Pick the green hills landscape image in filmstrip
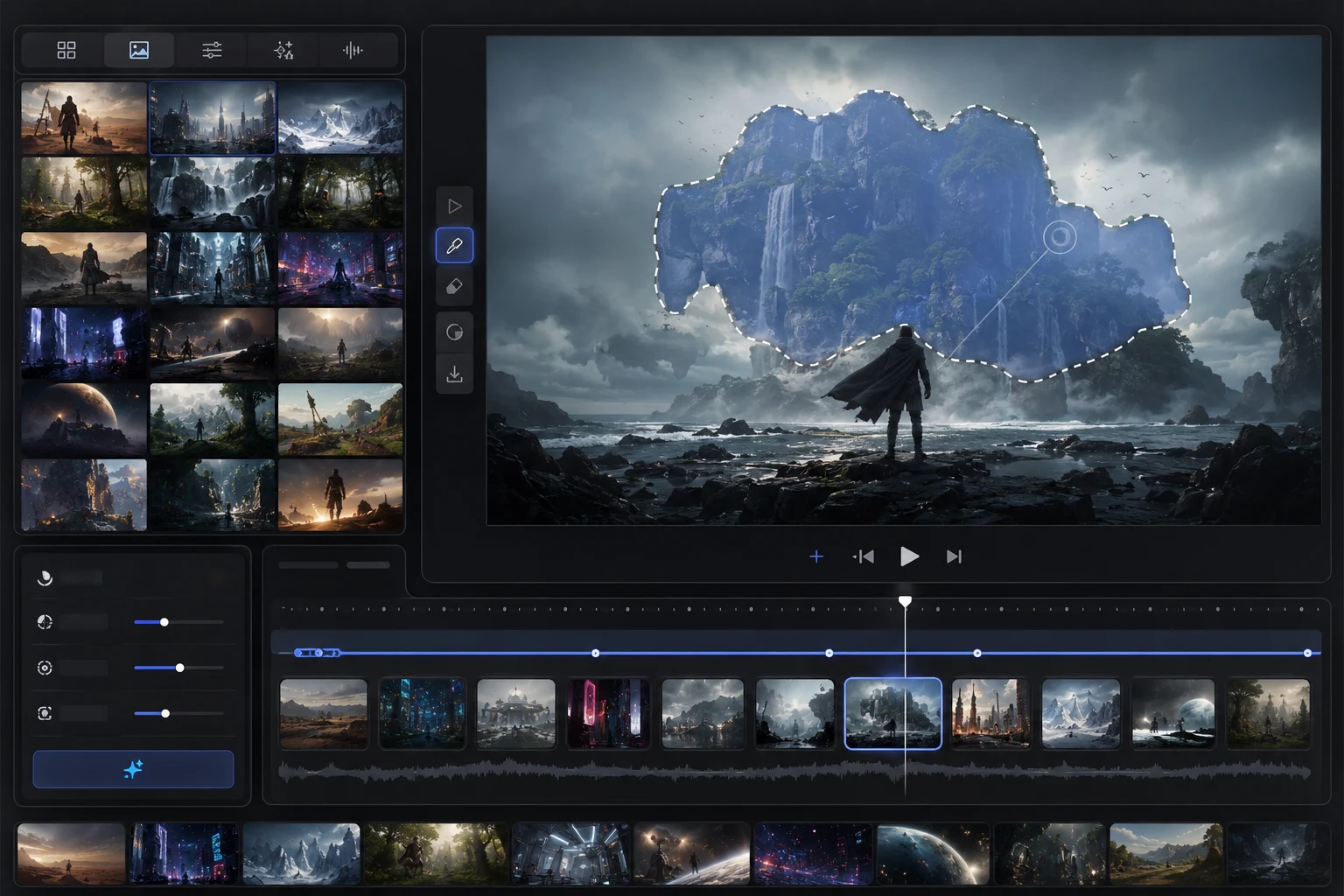Screen dimensions: 1344x896 [x=1165, y=854]
